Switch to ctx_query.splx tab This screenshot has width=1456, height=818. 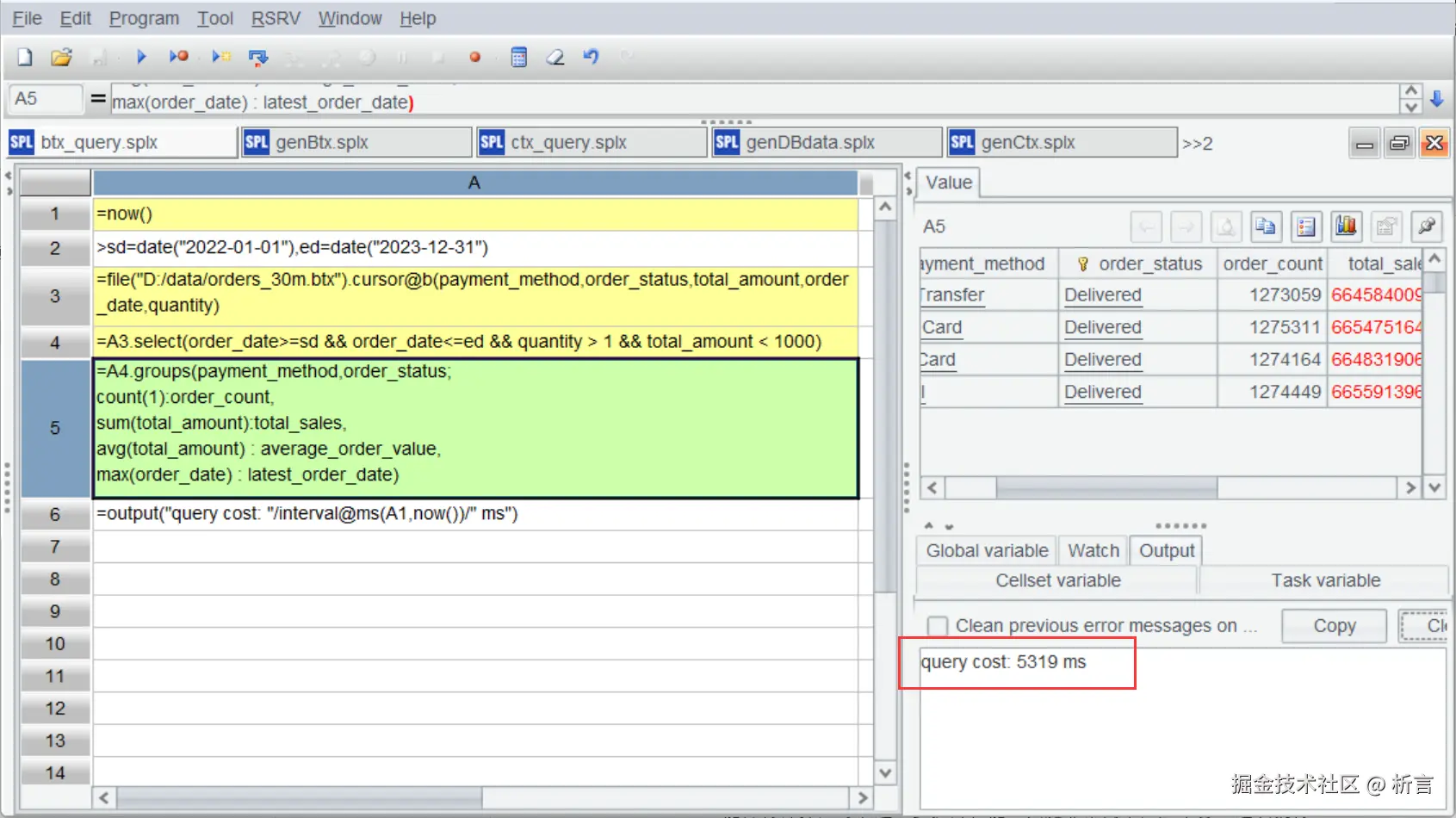coord(592,143)
